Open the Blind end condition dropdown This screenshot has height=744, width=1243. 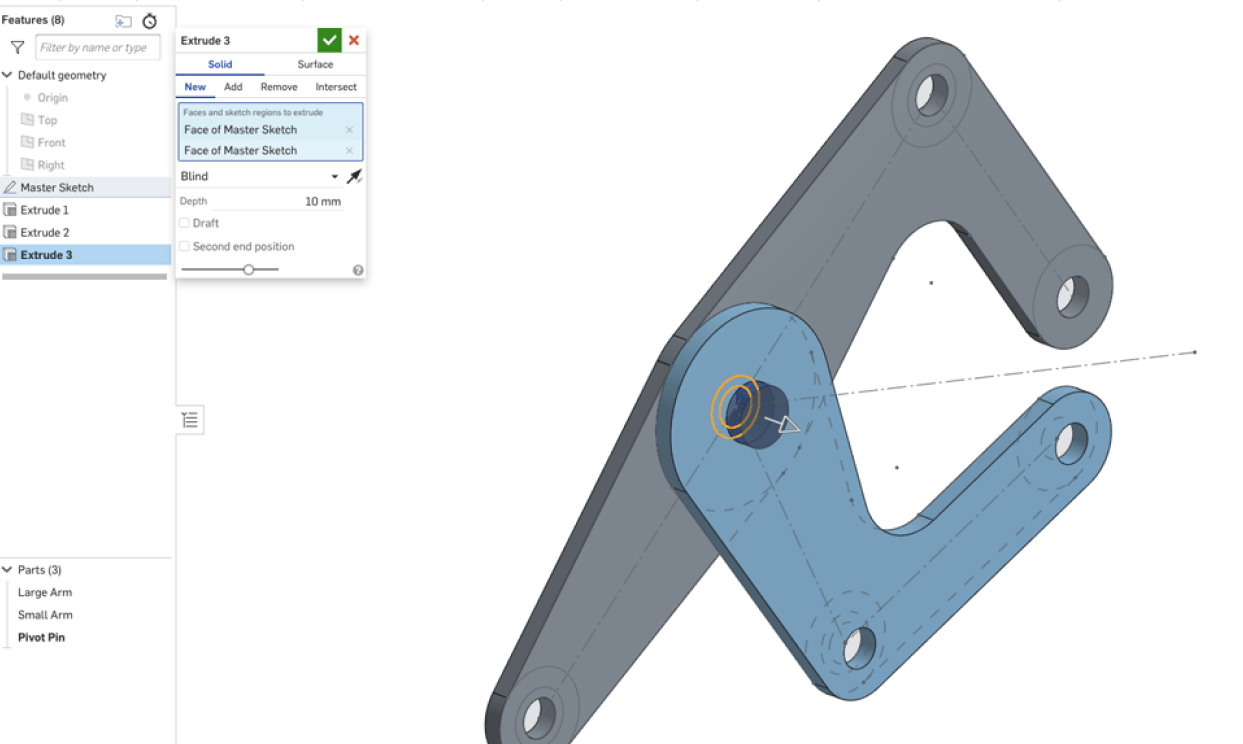click(335, 175)
